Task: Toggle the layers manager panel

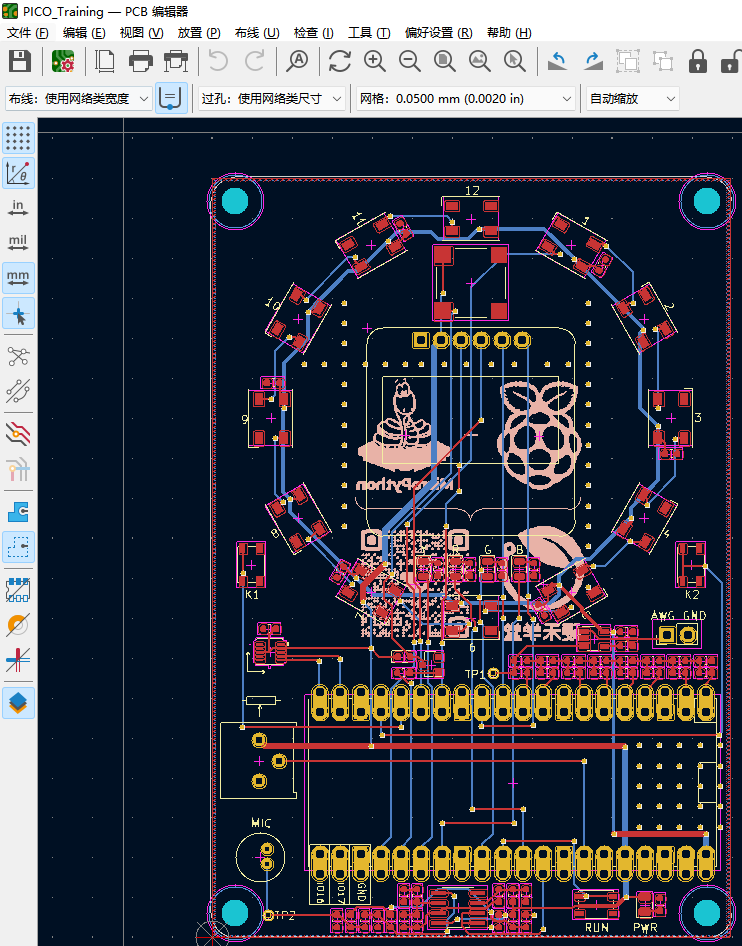Action: pos(18,702)
